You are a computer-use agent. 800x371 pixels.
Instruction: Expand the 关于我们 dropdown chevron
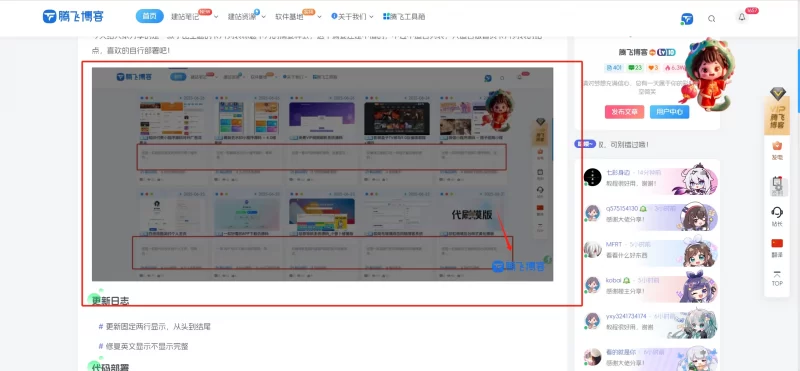[x=371, y=17]
